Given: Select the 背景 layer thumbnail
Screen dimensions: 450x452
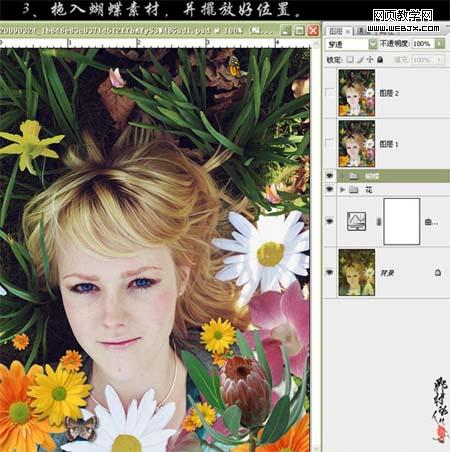Looking at the screenshot, I should (357, 272).
